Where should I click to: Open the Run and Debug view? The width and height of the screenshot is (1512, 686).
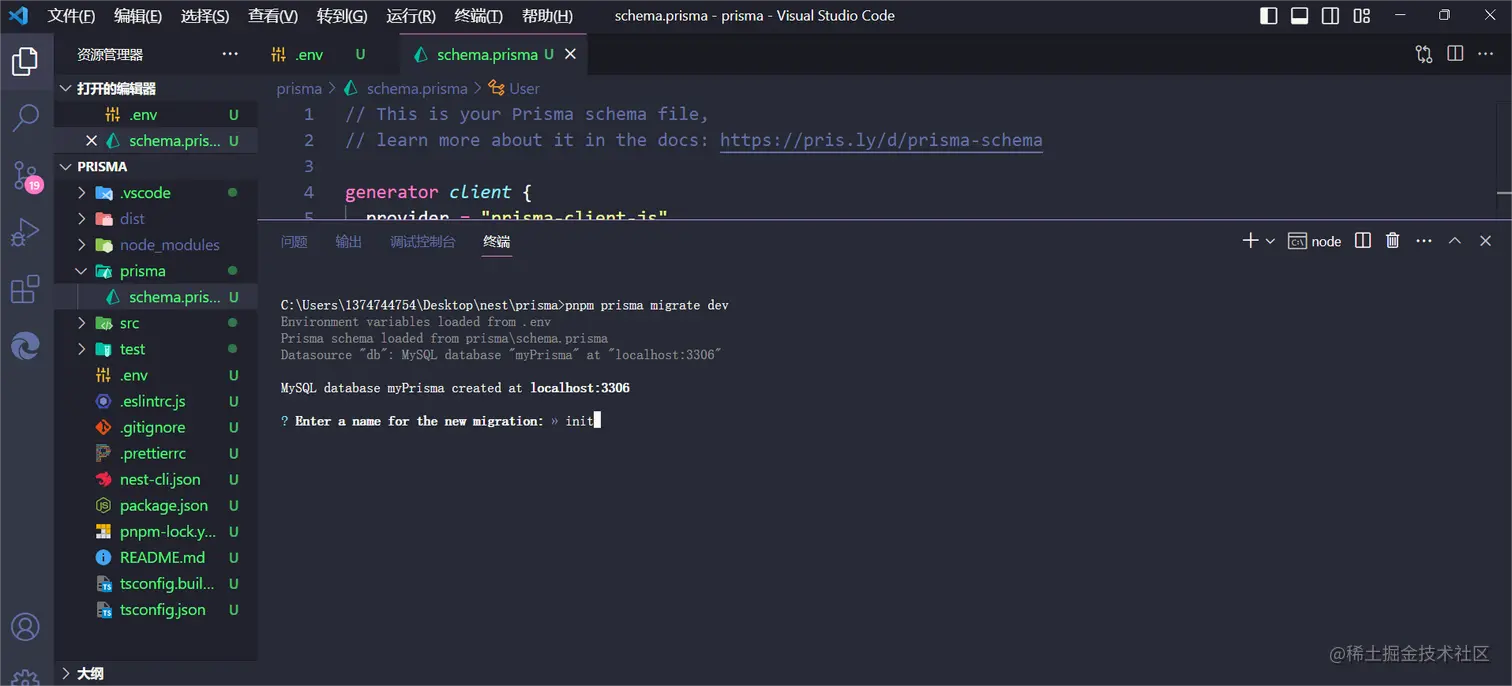click(x=25, y=233)
